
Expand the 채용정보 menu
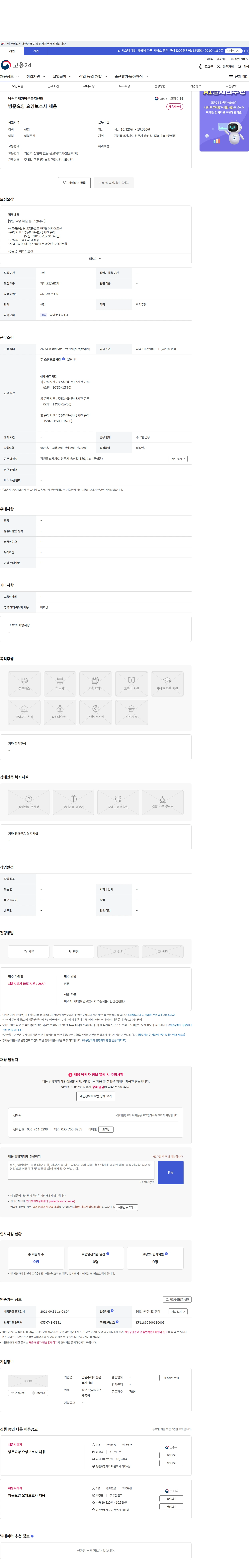point(10,77)
